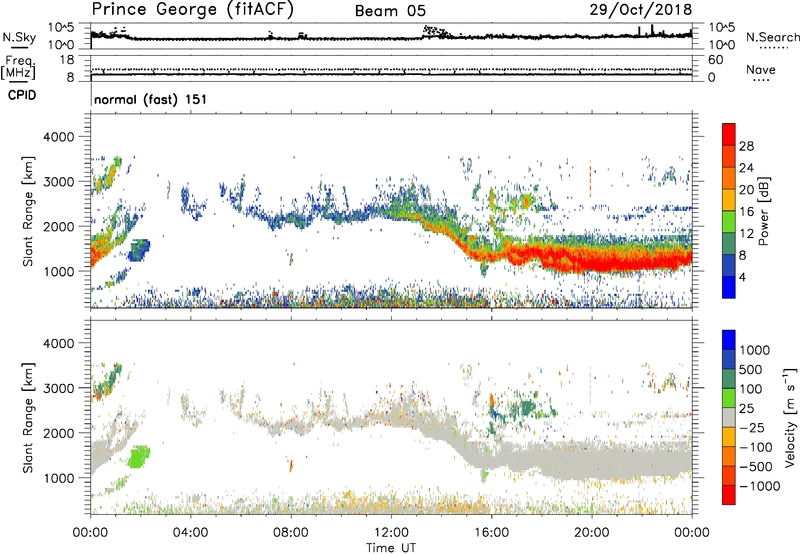800x554 pixels.
Task: Click the bright green velocity patch near 02:00
Action: pyautogui.click(x=139, y=457)
